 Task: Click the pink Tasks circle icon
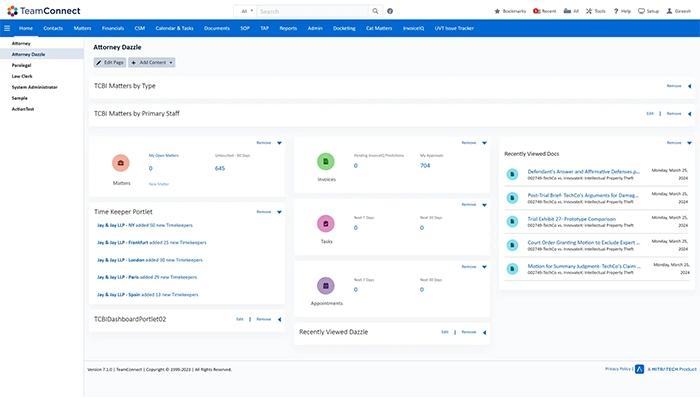tap(326, 223)
